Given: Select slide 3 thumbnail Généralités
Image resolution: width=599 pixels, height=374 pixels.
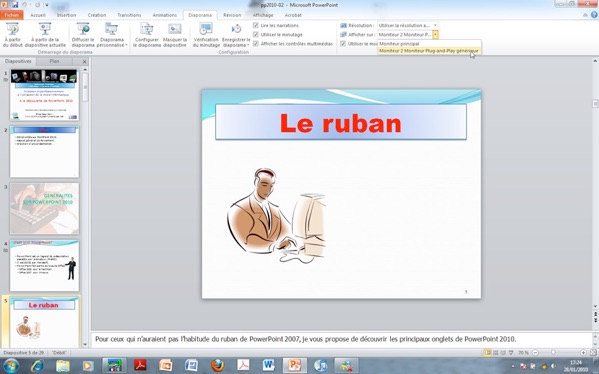Looking at the screenshot, I should pos(44,208).
